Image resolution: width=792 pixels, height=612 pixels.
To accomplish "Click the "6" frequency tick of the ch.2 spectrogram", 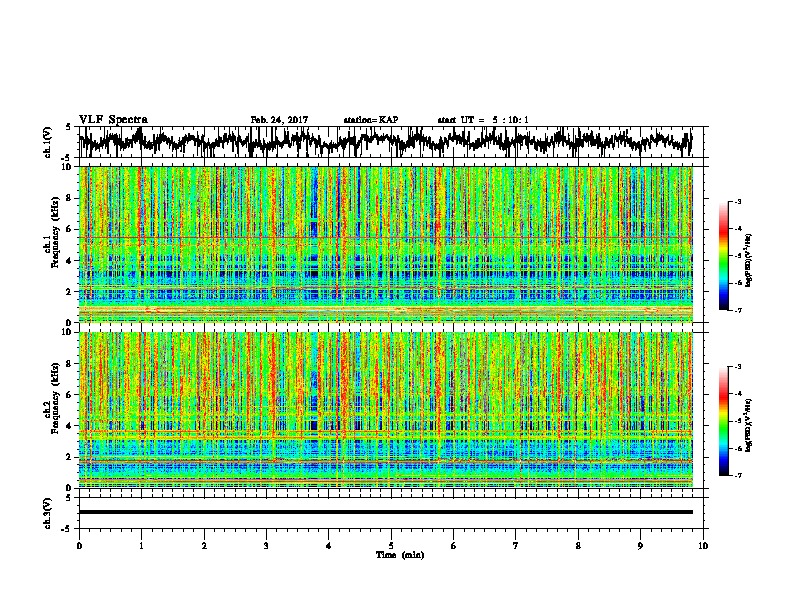I will 70,395.
